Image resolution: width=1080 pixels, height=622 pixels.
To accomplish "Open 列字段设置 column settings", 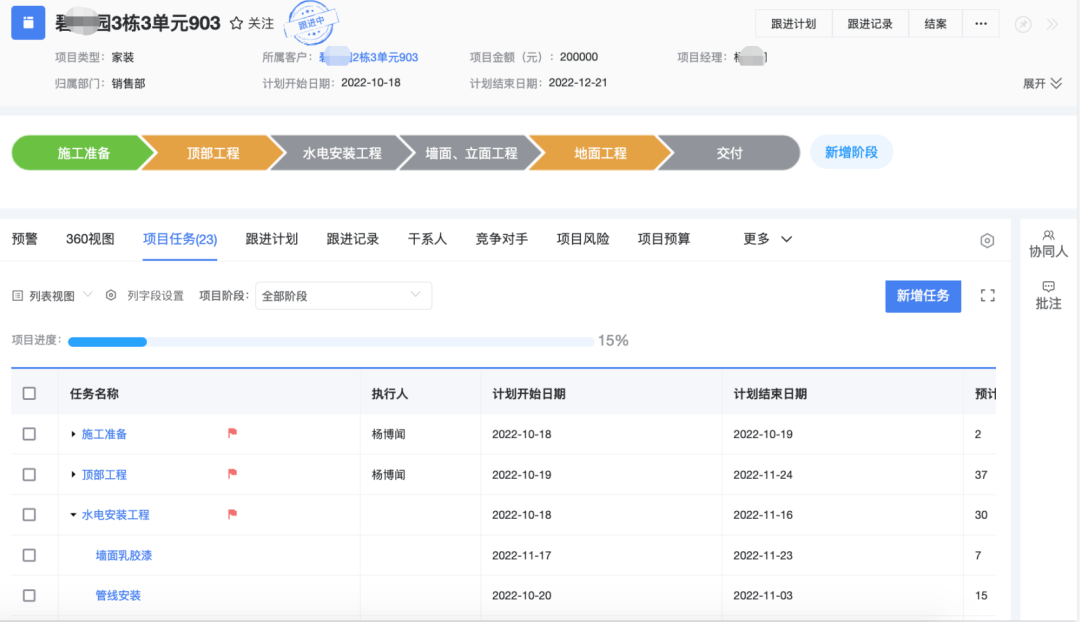I will [x=145, y=296].
